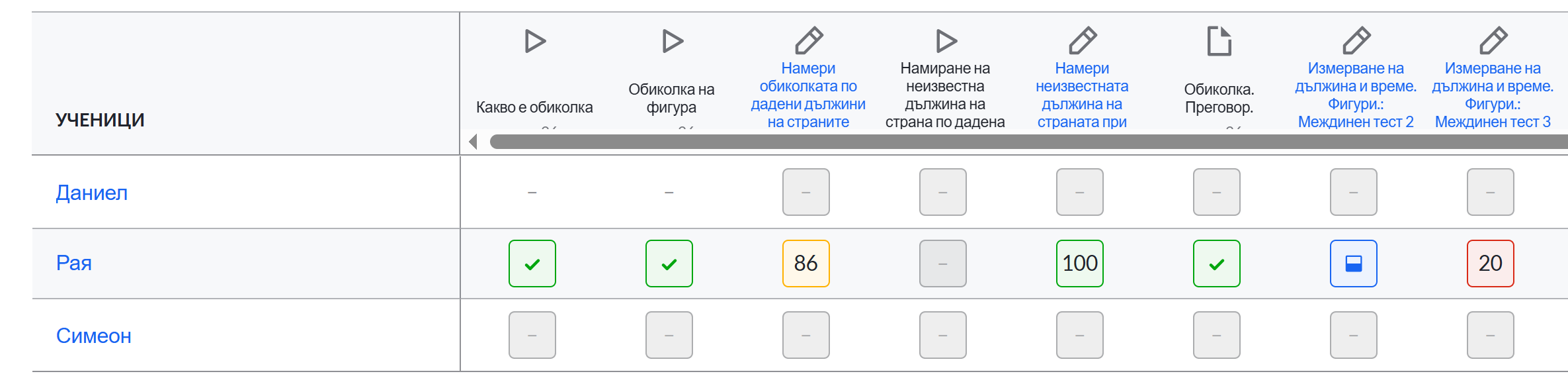The height and width of the screenshot is (388, 1568).
Task: Open student Симеон's profile link
Action: (x=94, y=336)
